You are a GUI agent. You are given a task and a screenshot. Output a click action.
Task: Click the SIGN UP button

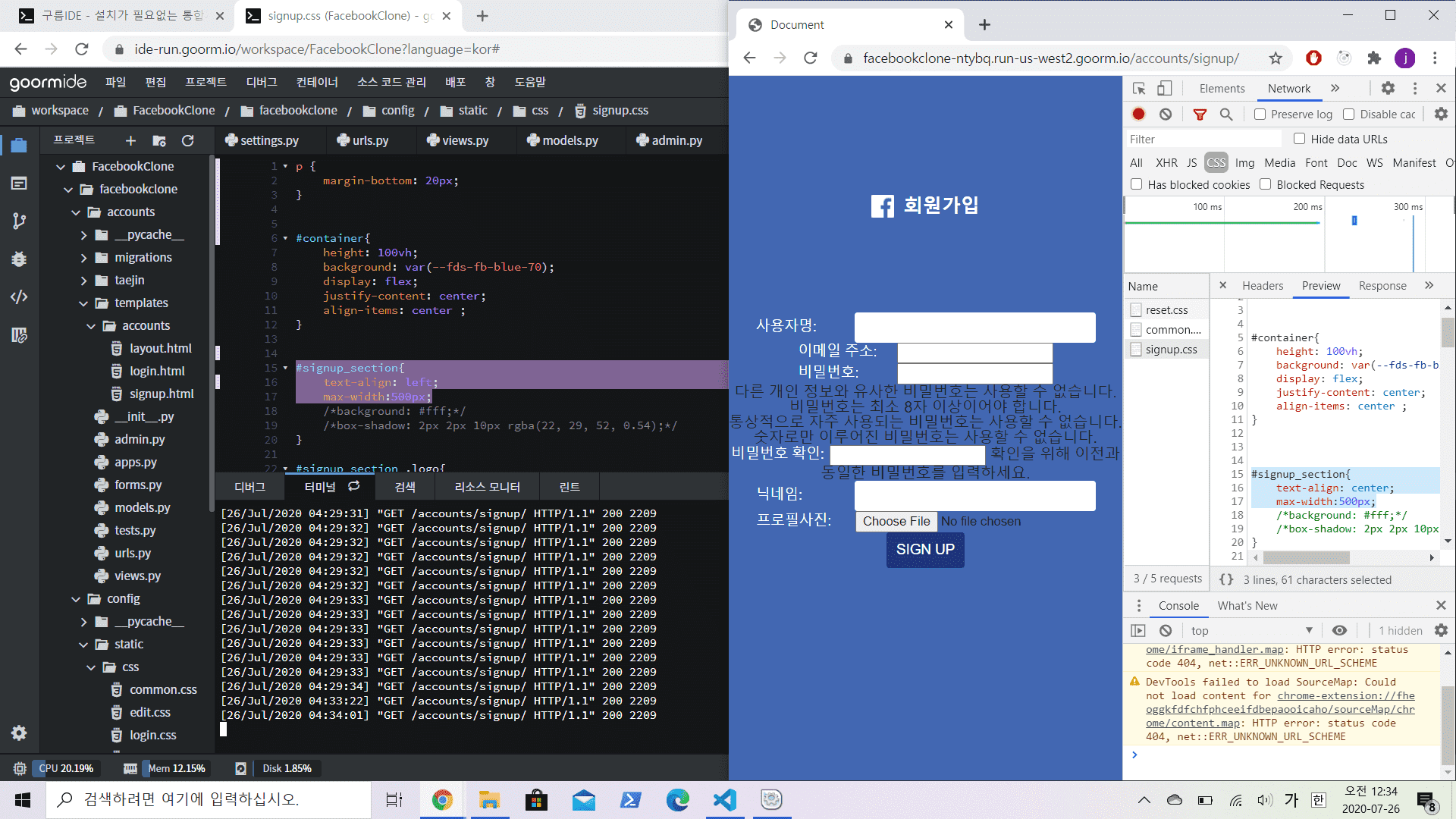coord(925,549)
